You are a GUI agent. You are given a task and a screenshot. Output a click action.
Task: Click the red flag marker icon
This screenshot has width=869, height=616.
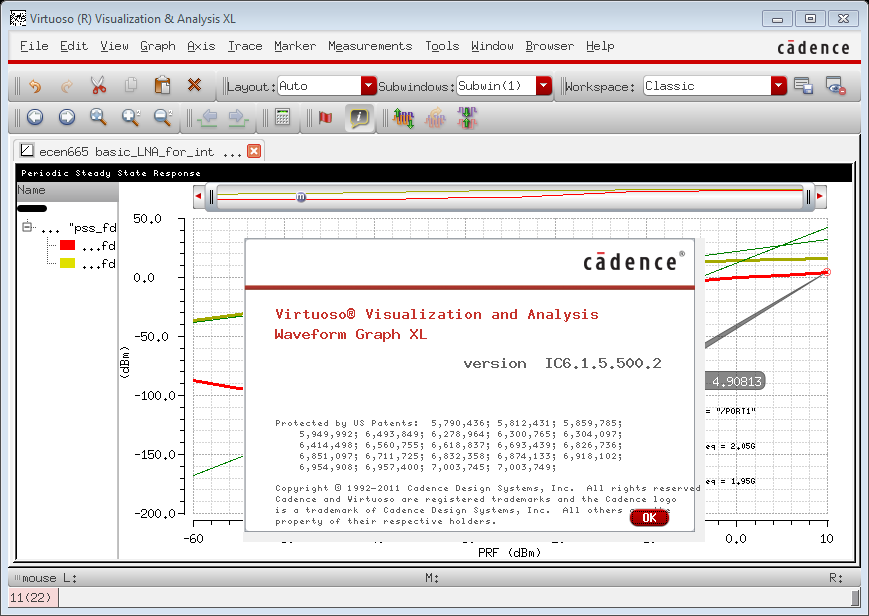click(325, 118)
